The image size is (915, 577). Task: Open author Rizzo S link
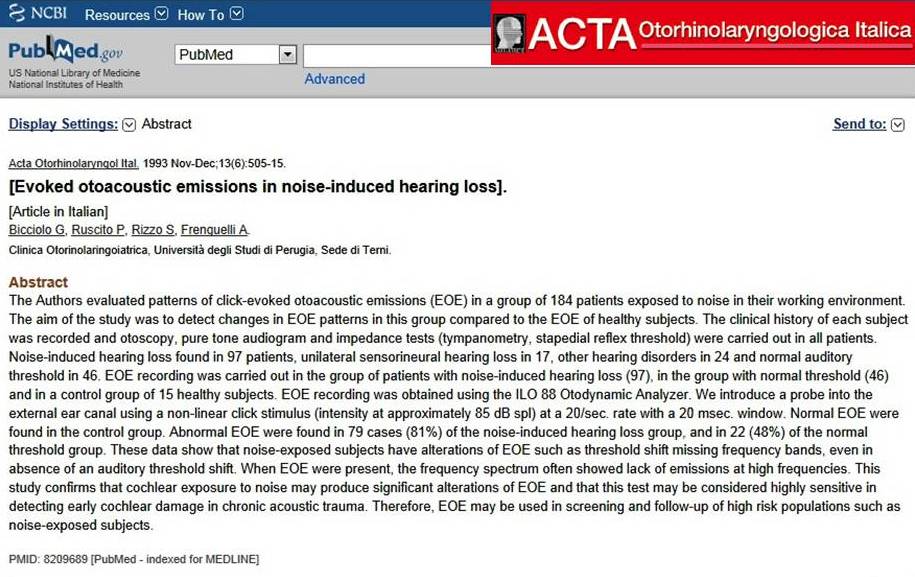153,230
